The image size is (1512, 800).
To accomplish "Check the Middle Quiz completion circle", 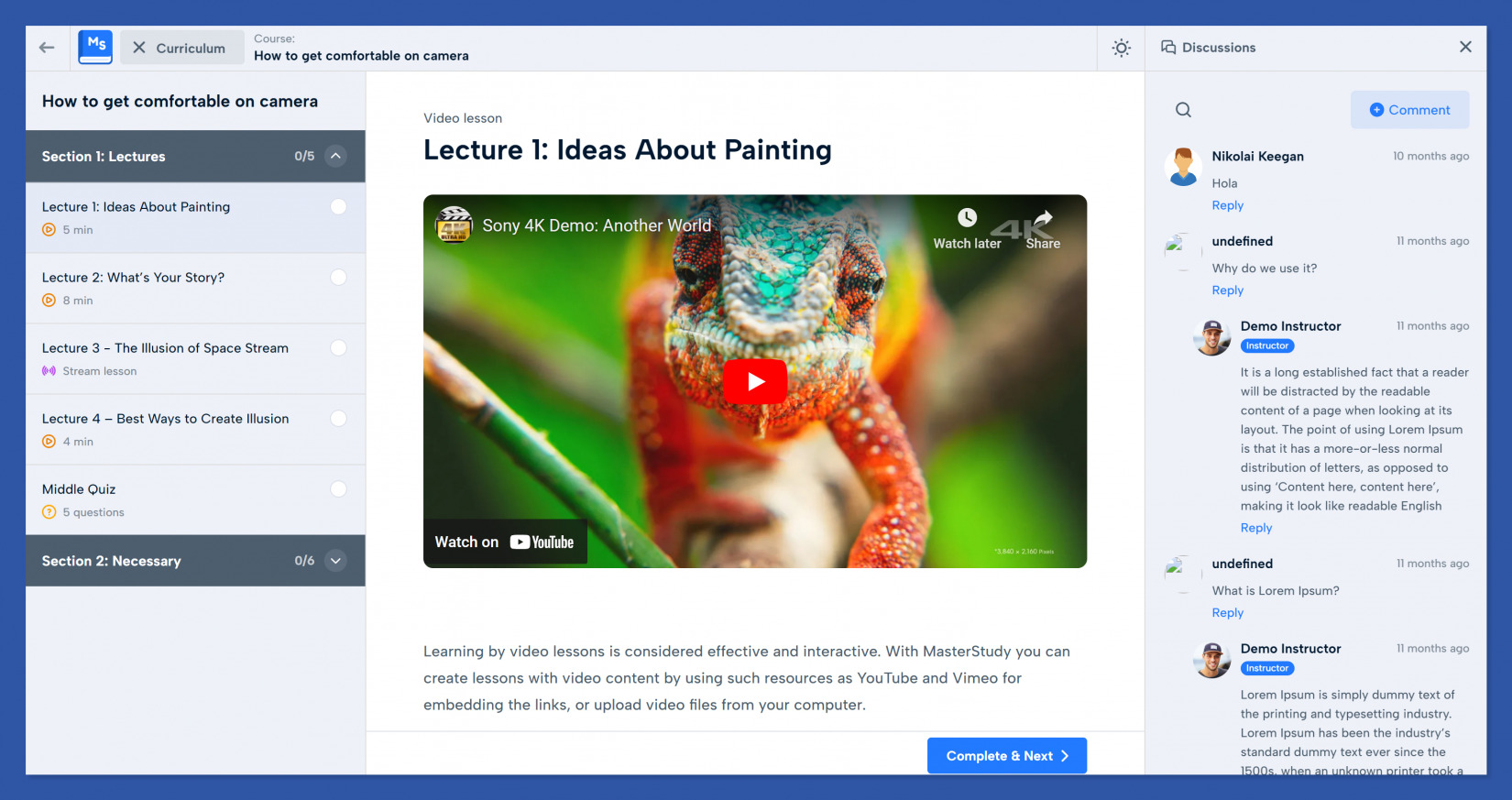I will point(338,489).
